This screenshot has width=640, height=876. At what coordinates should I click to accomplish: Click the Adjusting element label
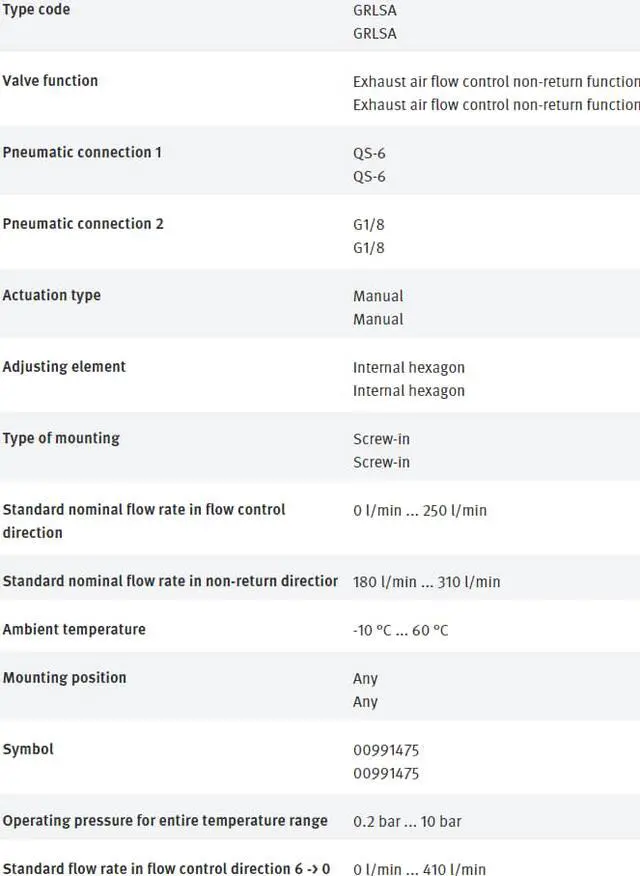tap(64, 366)
